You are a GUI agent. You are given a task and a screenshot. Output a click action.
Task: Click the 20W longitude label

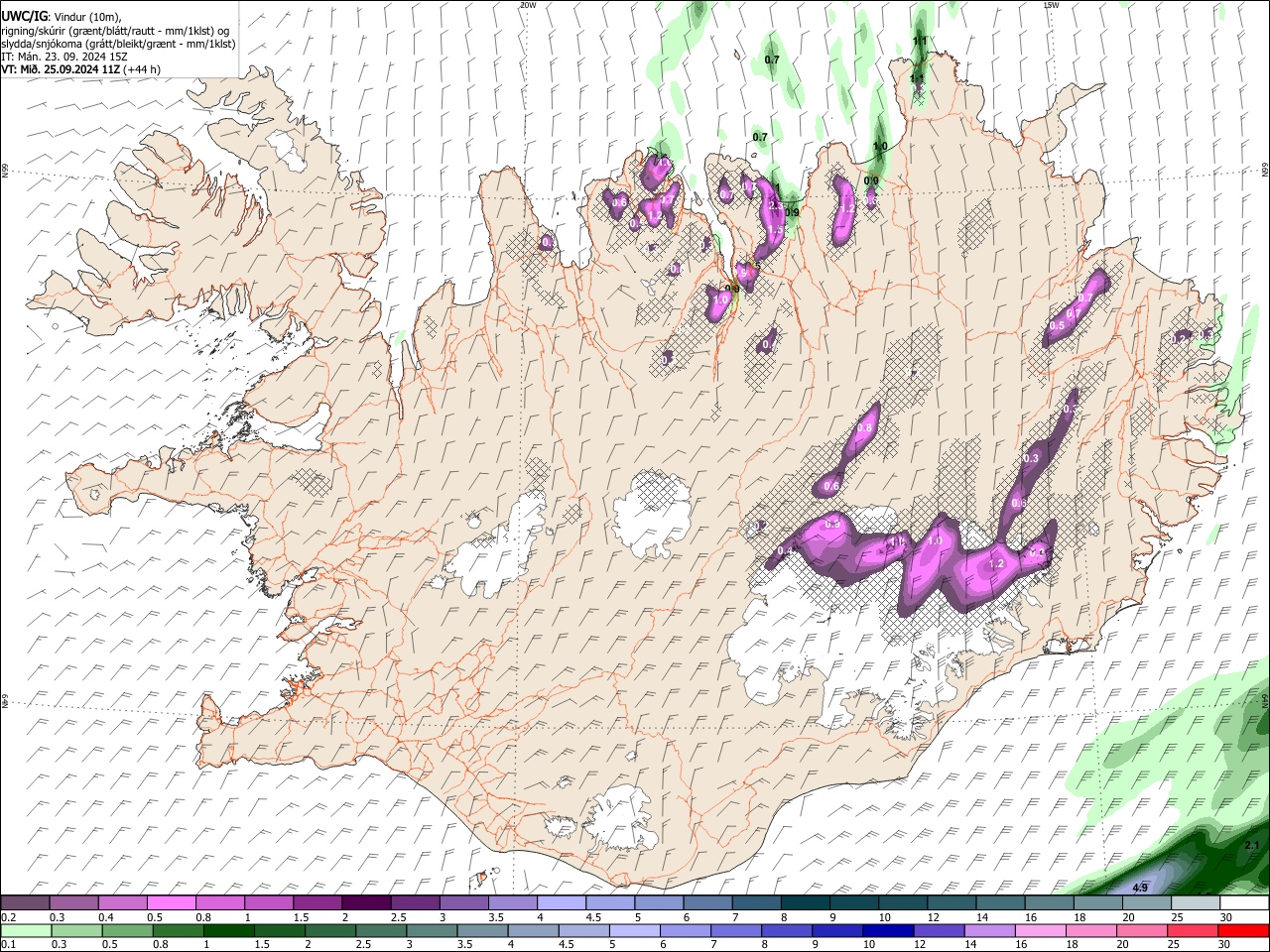pyautogui.click(x=528, y=5)
